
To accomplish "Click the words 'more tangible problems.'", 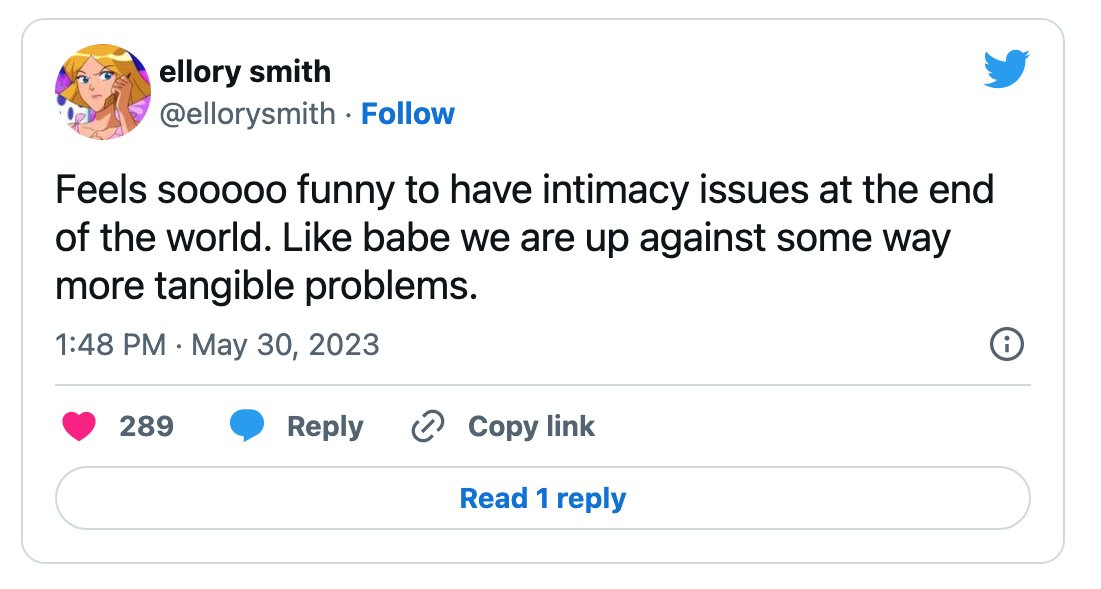I will tap(267, 286).
